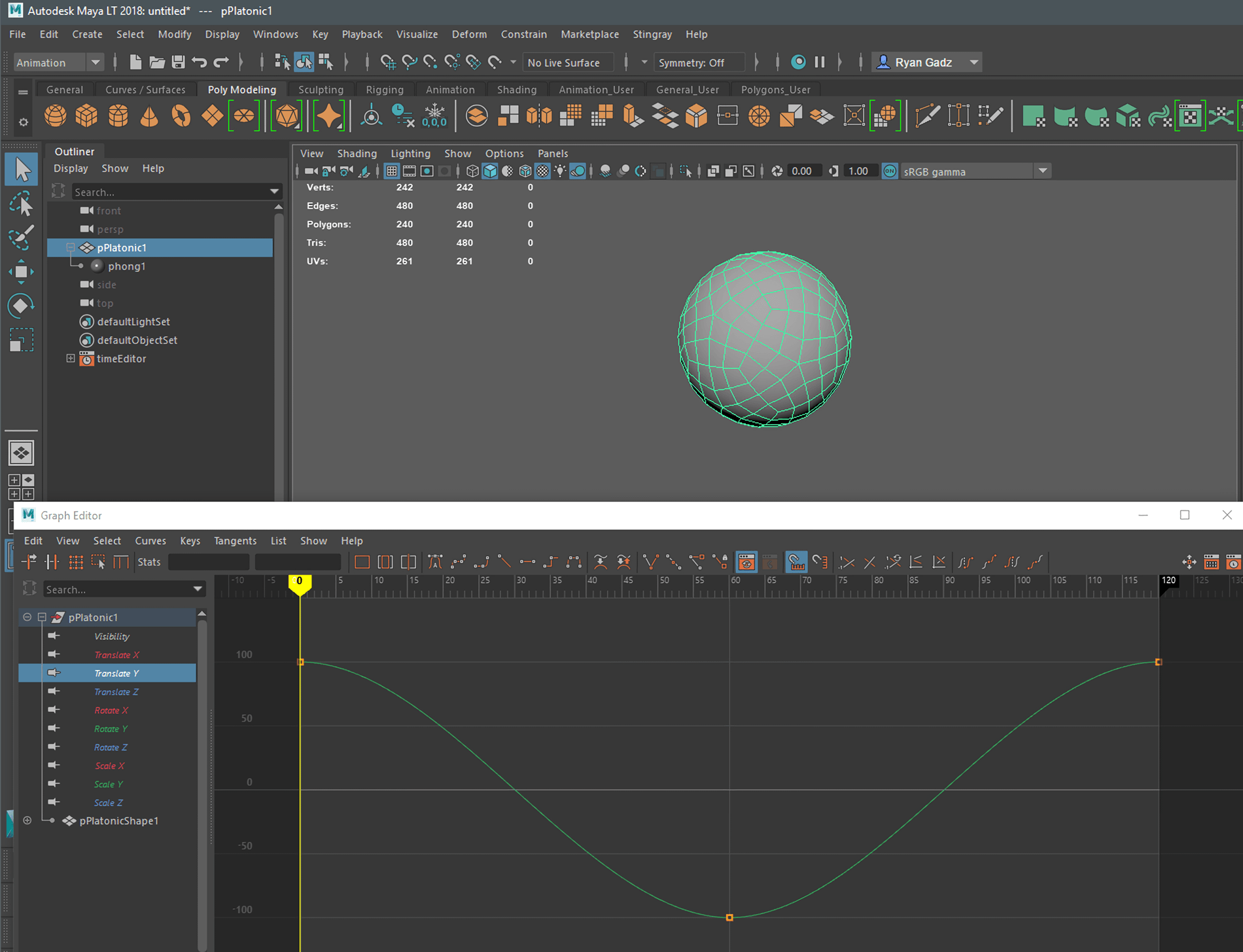
Task: Open the Ryan Gadz account dropdown
Action: click(x=973, y=63)
